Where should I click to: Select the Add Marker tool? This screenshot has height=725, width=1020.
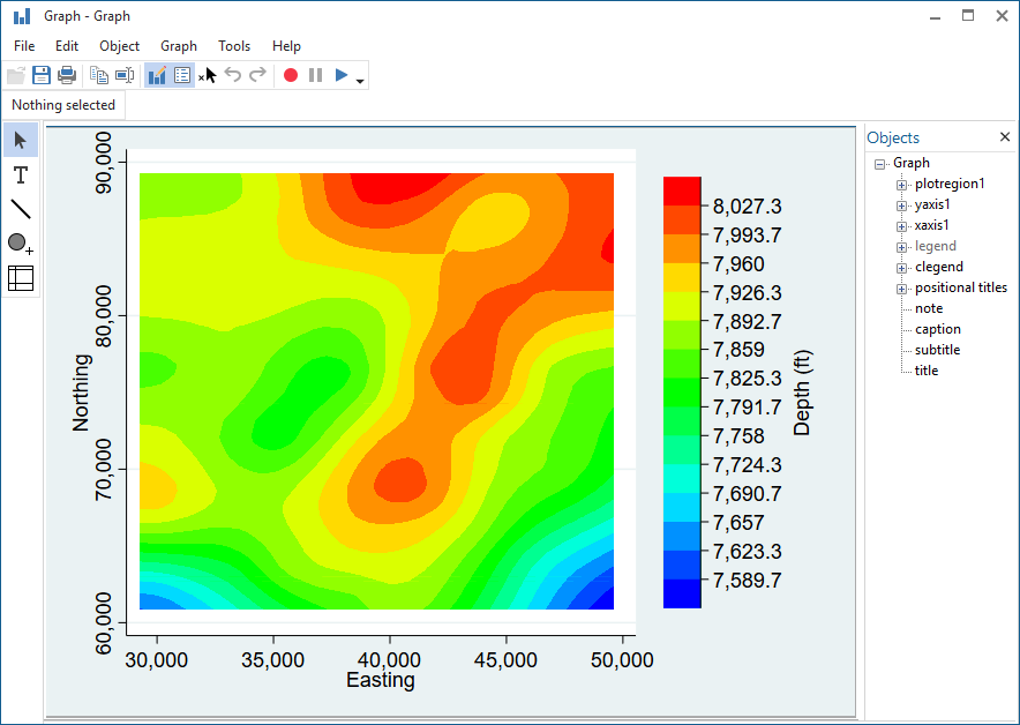click(x=21, y=243)
